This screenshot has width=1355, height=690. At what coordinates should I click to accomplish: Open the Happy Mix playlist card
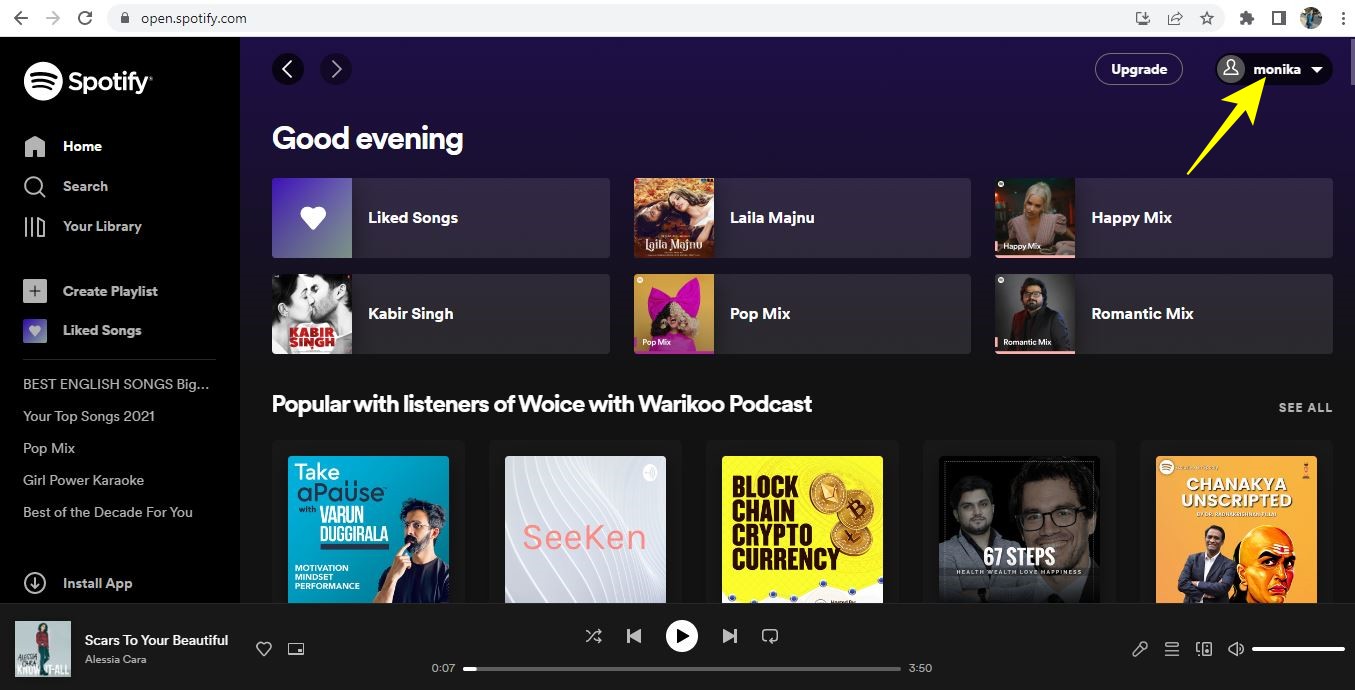(x=1160, y=217)
